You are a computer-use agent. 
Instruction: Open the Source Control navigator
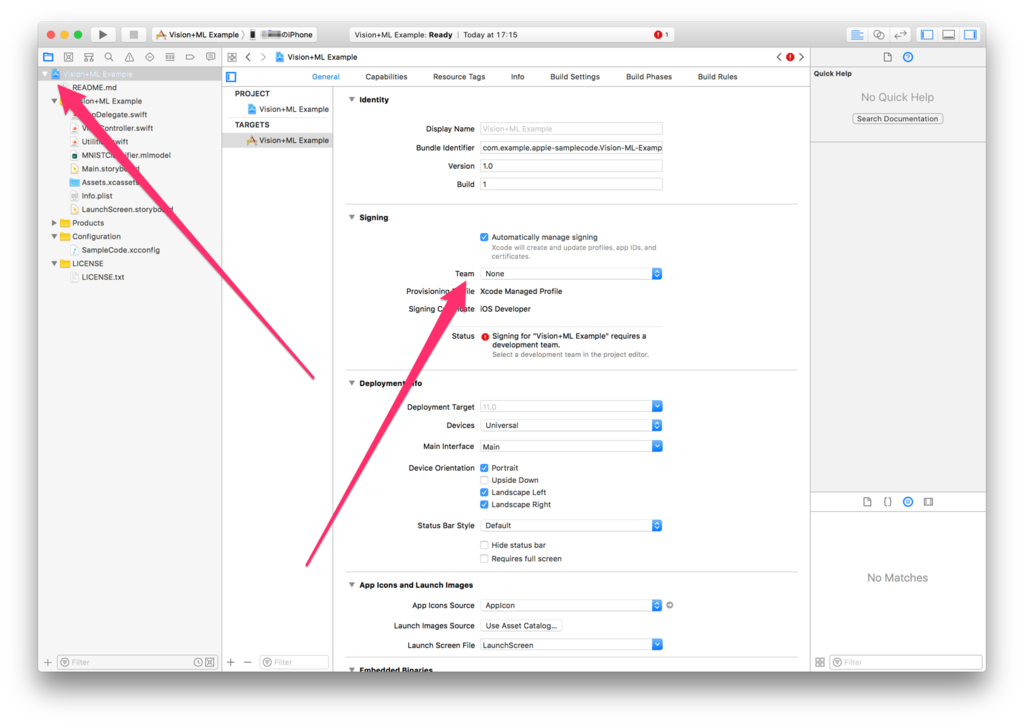pos(69,57)
